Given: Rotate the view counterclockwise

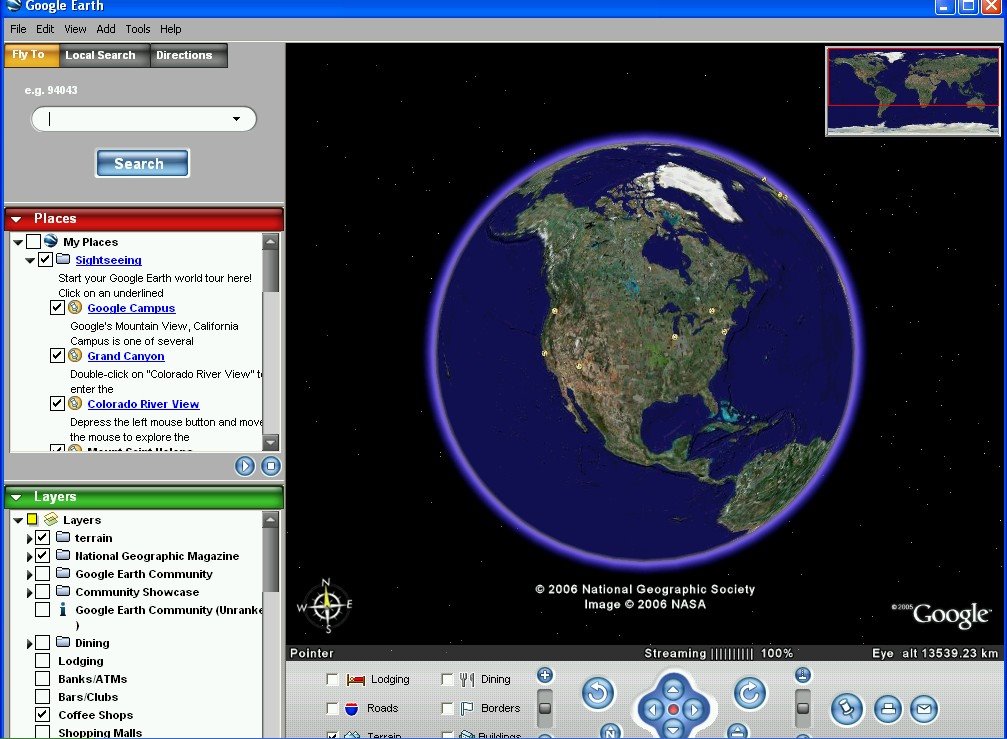Looking at the screenshot, I should coord(598,693).
